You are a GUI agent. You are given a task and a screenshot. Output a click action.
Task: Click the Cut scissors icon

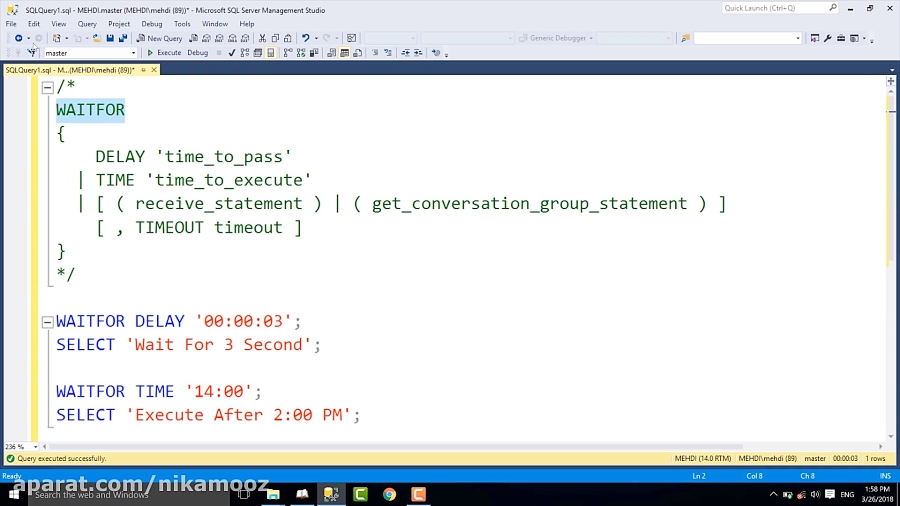click(262, 38)
